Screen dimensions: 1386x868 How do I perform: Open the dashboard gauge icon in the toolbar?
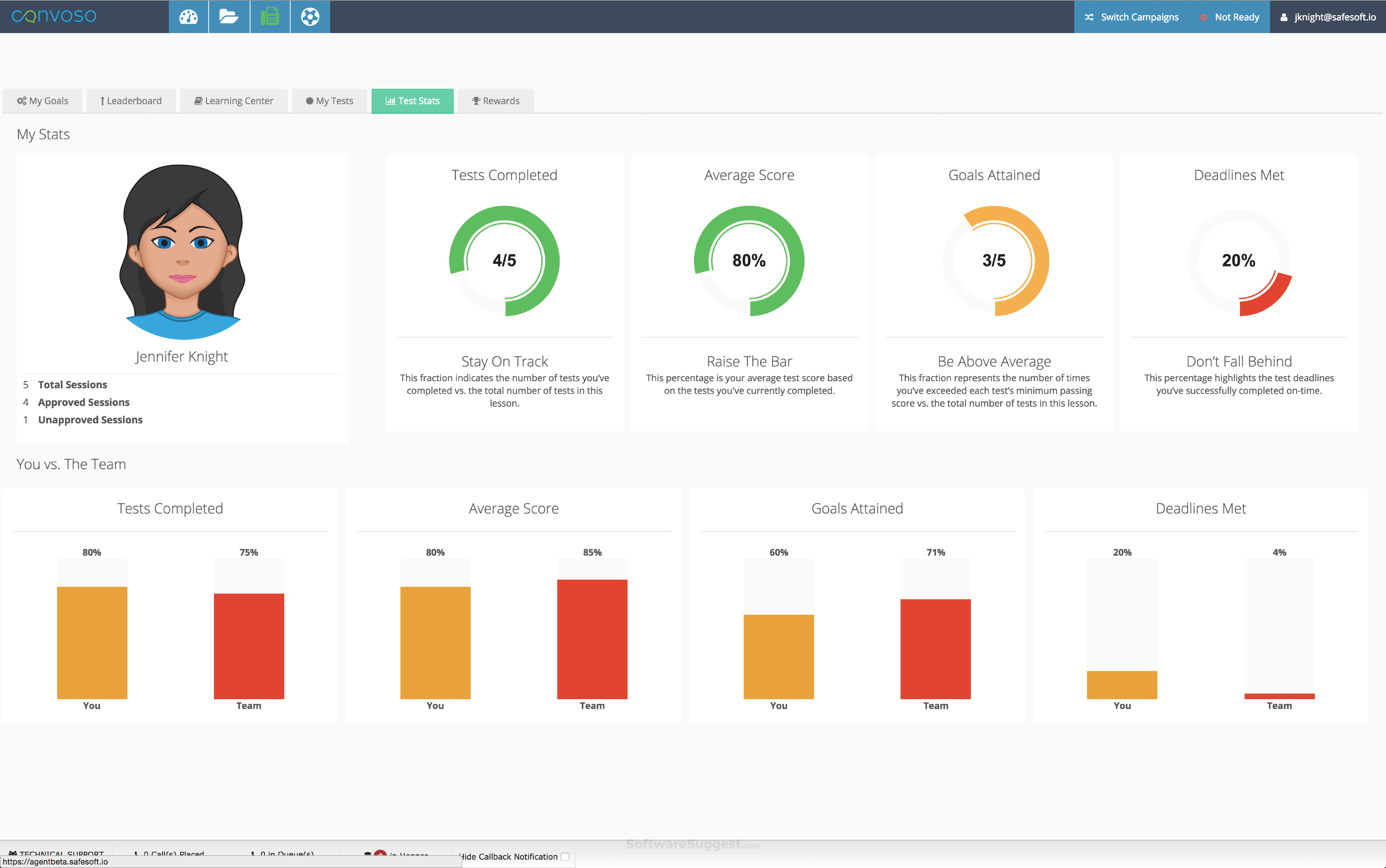(x=188, y=16)
